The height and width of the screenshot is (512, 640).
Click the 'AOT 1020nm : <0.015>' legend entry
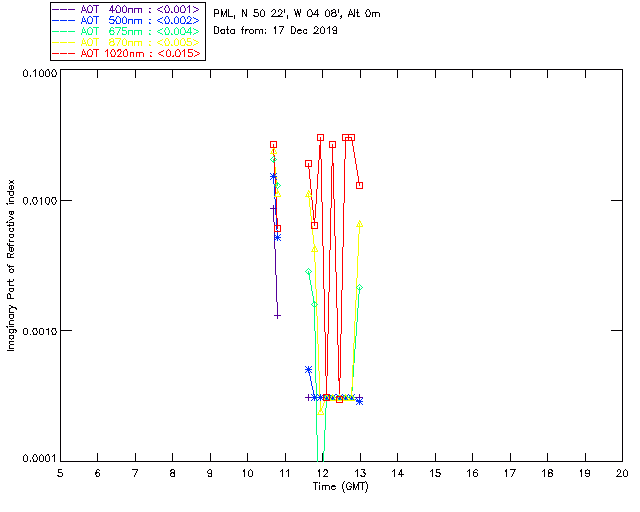pos(127,53)
